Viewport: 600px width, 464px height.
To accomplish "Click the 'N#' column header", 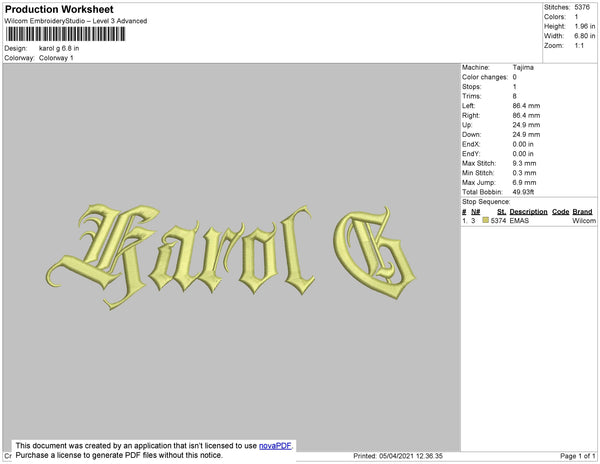I will point(476,212).
